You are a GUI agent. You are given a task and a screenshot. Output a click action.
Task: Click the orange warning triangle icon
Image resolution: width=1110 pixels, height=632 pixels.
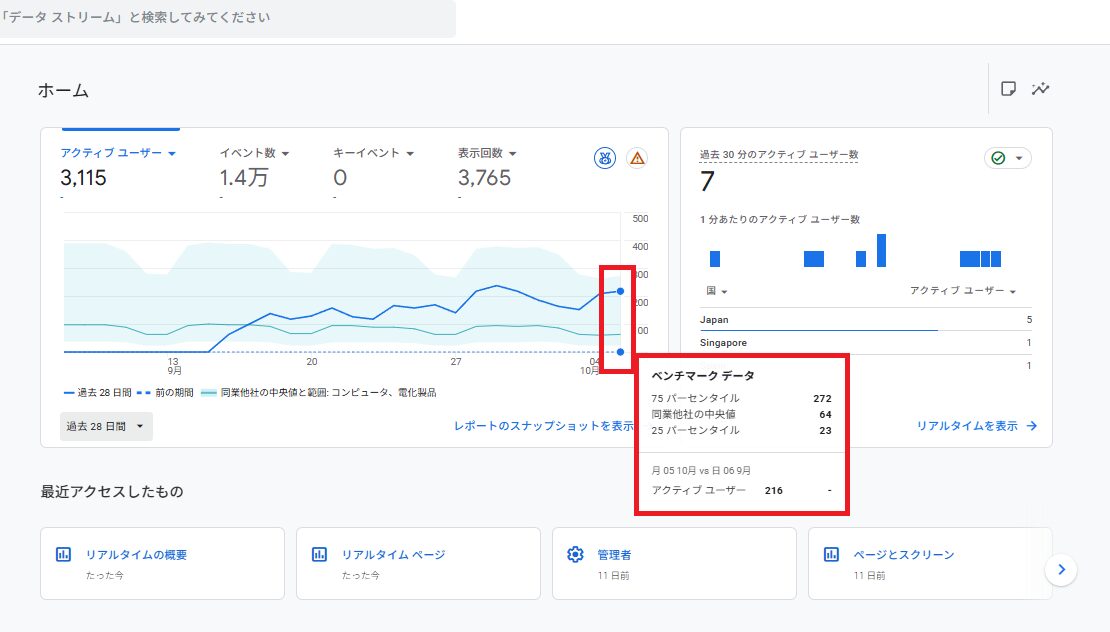pos(637,158)
